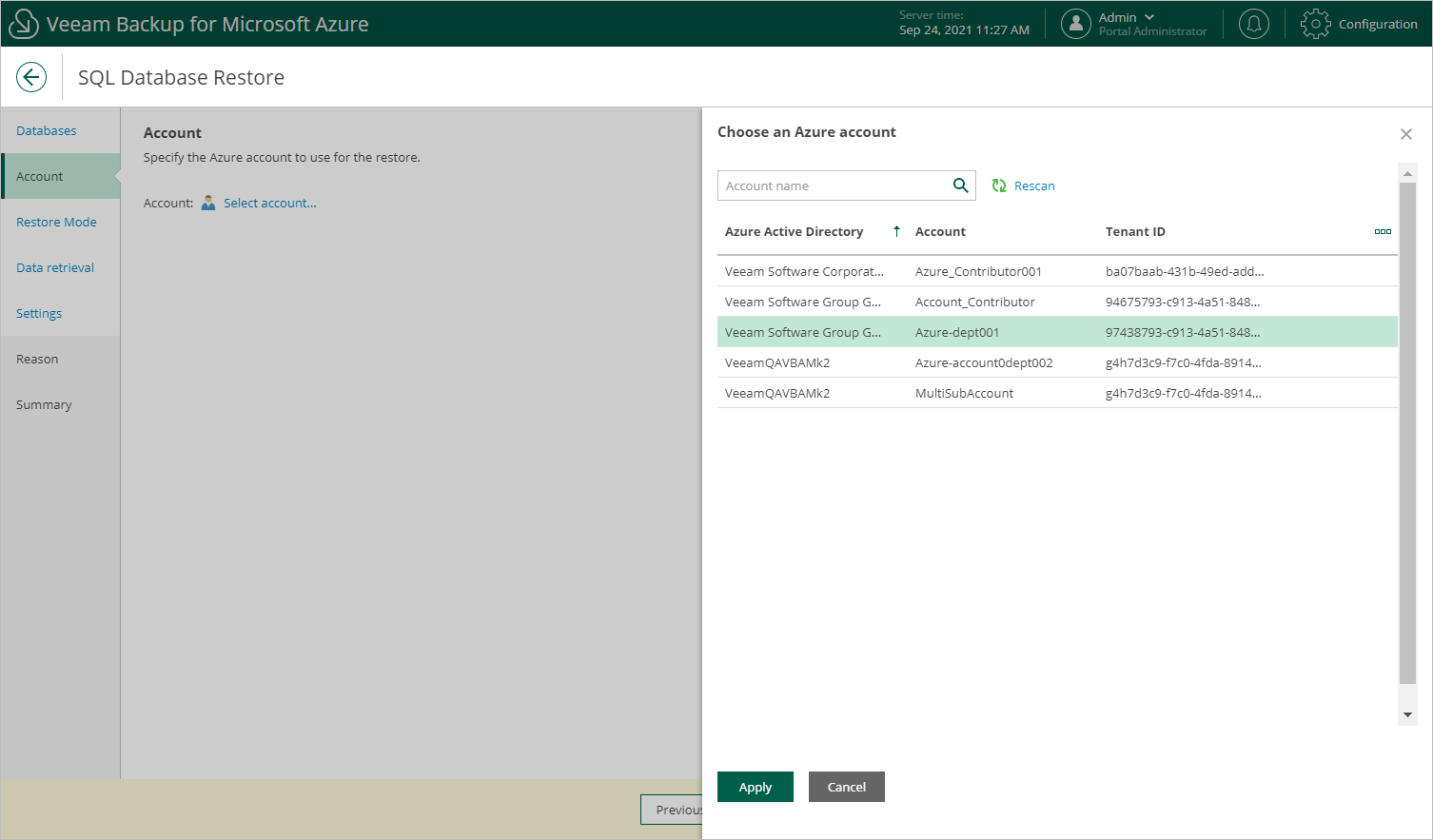
Task: Click the Apply button
Action: 756,787
